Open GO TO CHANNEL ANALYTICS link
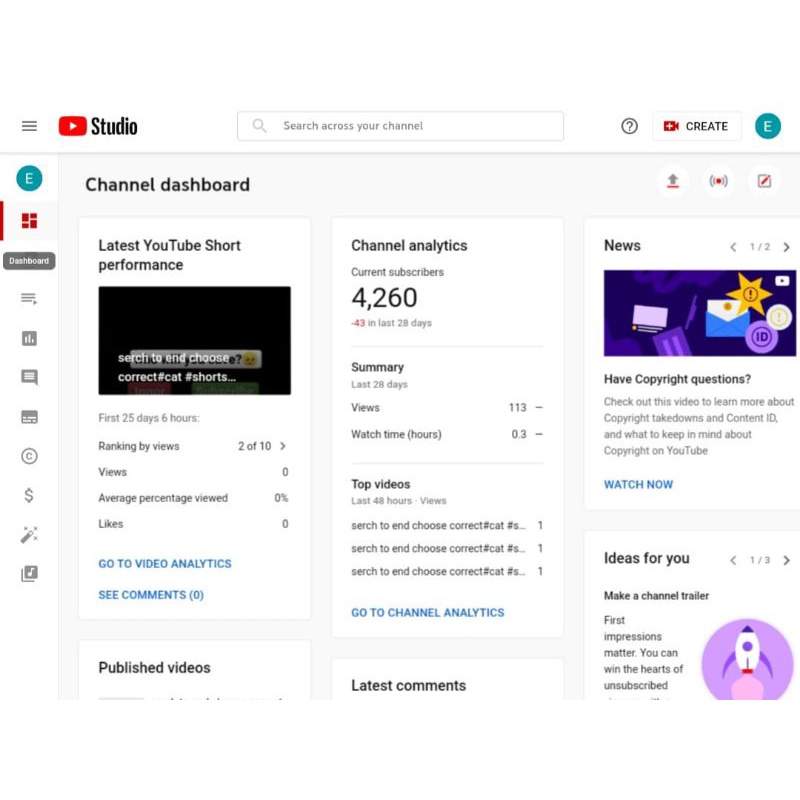 427,612
